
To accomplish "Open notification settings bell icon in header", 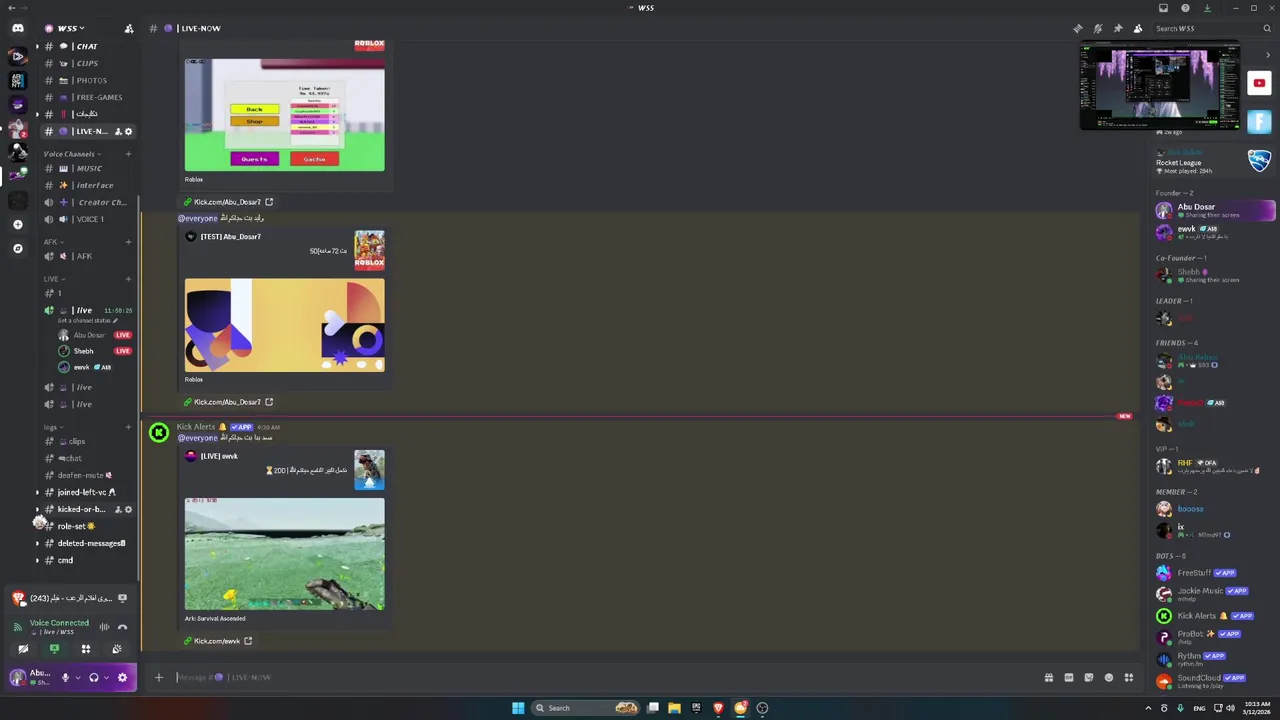I will [1098, 28].
